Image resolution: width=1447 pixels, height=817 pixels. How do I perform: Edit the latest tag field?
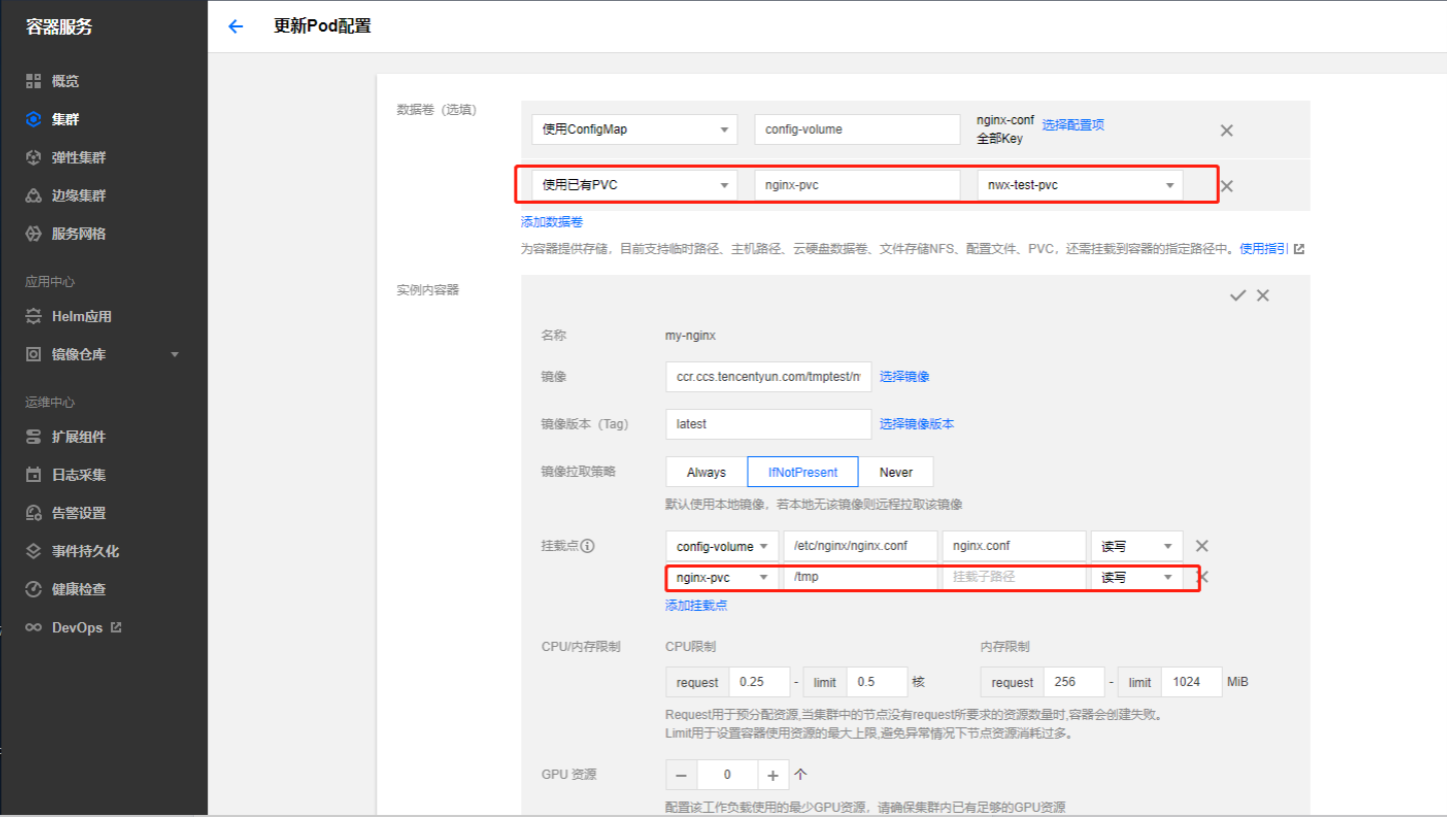768,424
